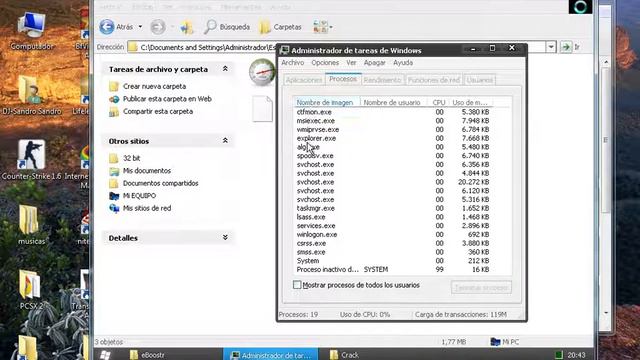
Task: Open Apagar menu in Task Manager
Action: tap(375, 63)
